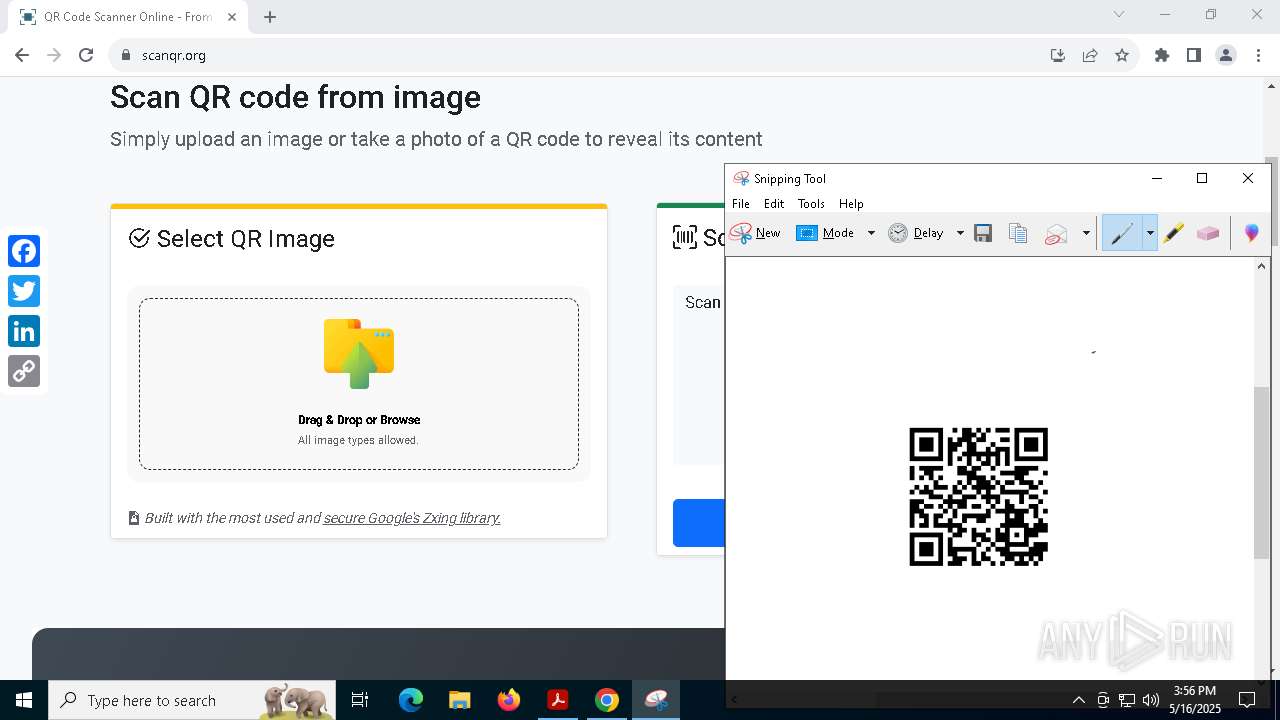Open Chrome tab search chevron

pos(1119,15)
